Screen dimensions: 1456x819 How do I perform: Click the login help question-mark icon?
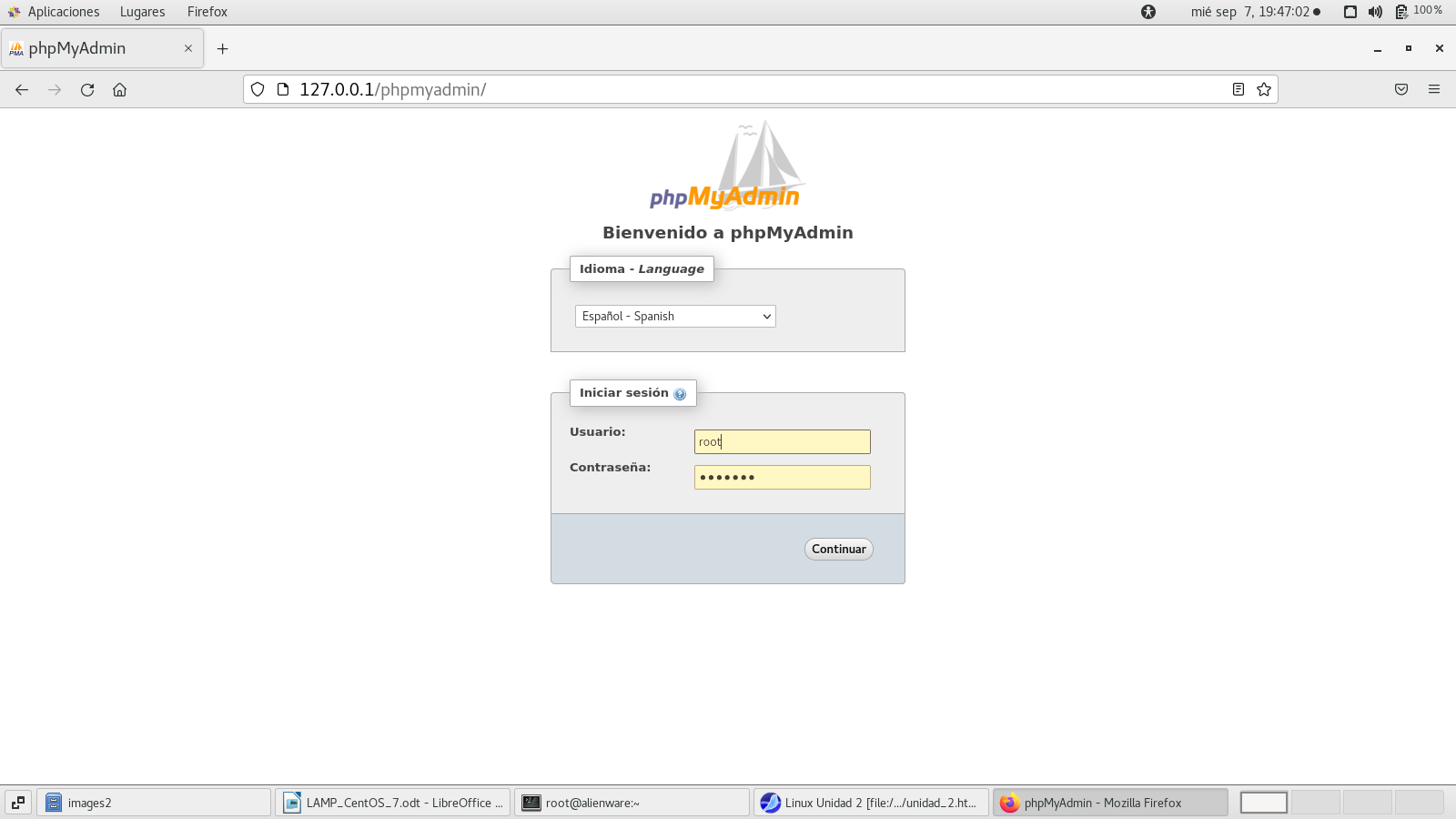680,394
